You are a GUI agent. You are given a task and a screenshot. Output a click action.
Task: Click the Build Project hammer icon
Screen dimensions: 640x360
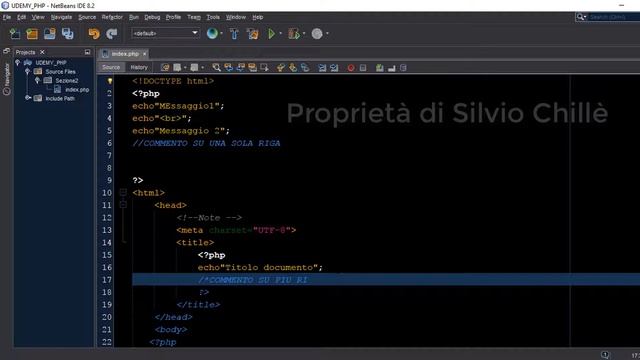coord(234,33)
